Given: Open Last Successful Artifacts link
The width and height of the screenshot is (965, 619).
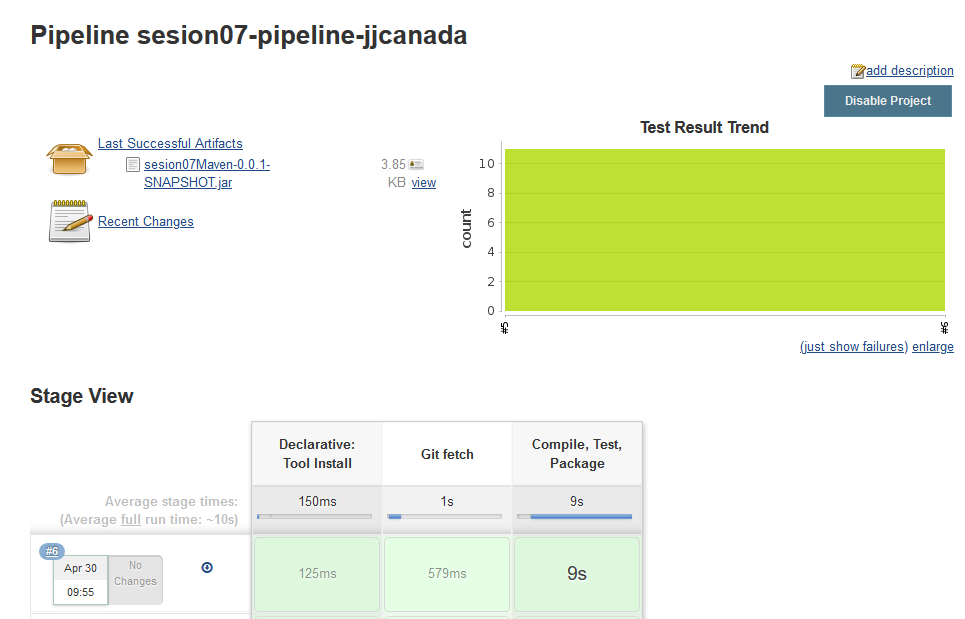Looking at the screenshot, I should pos(170,143).
